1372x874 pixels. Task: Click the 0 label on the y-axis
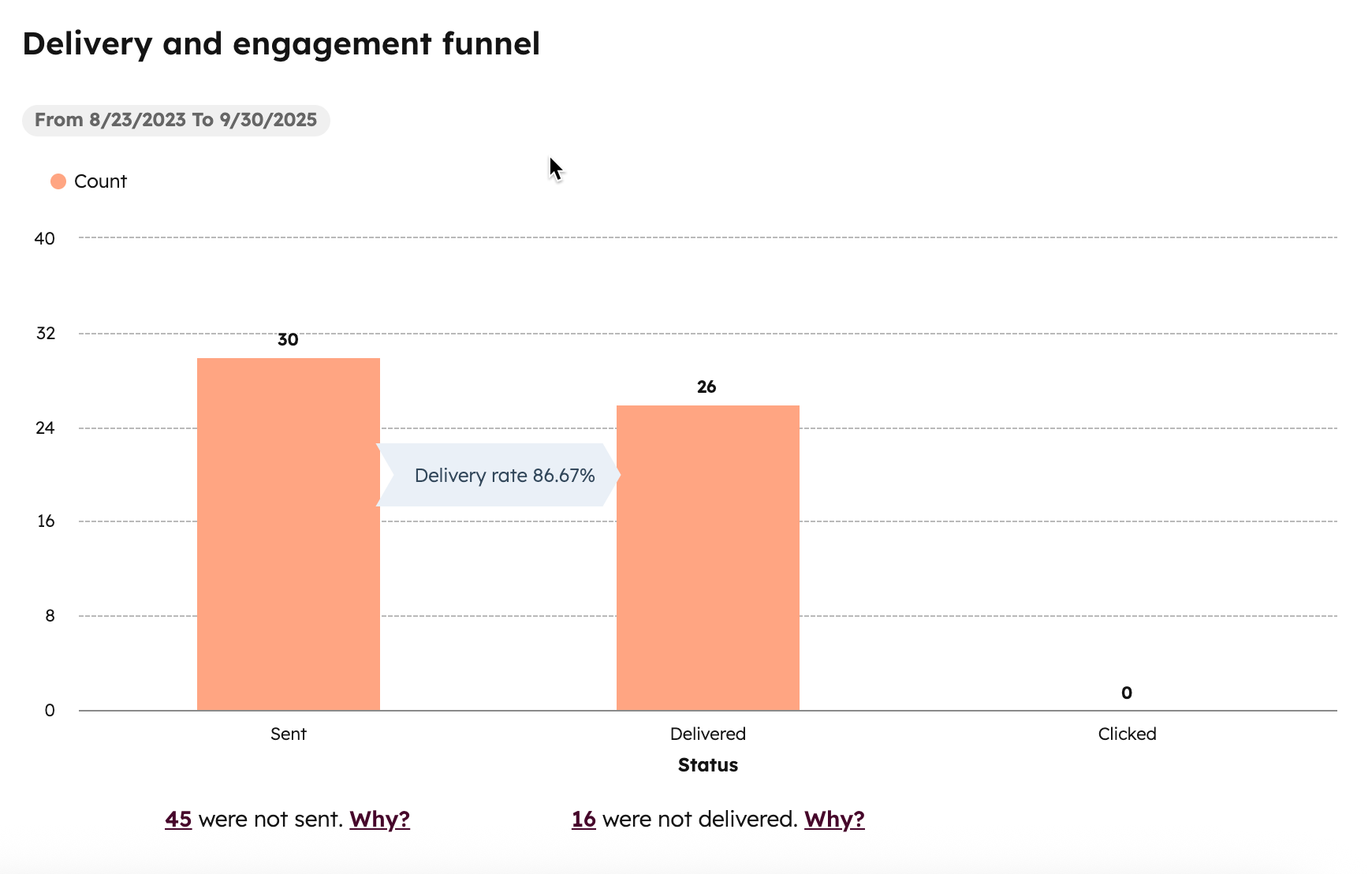pyautogui.click(x=50, y=709)
